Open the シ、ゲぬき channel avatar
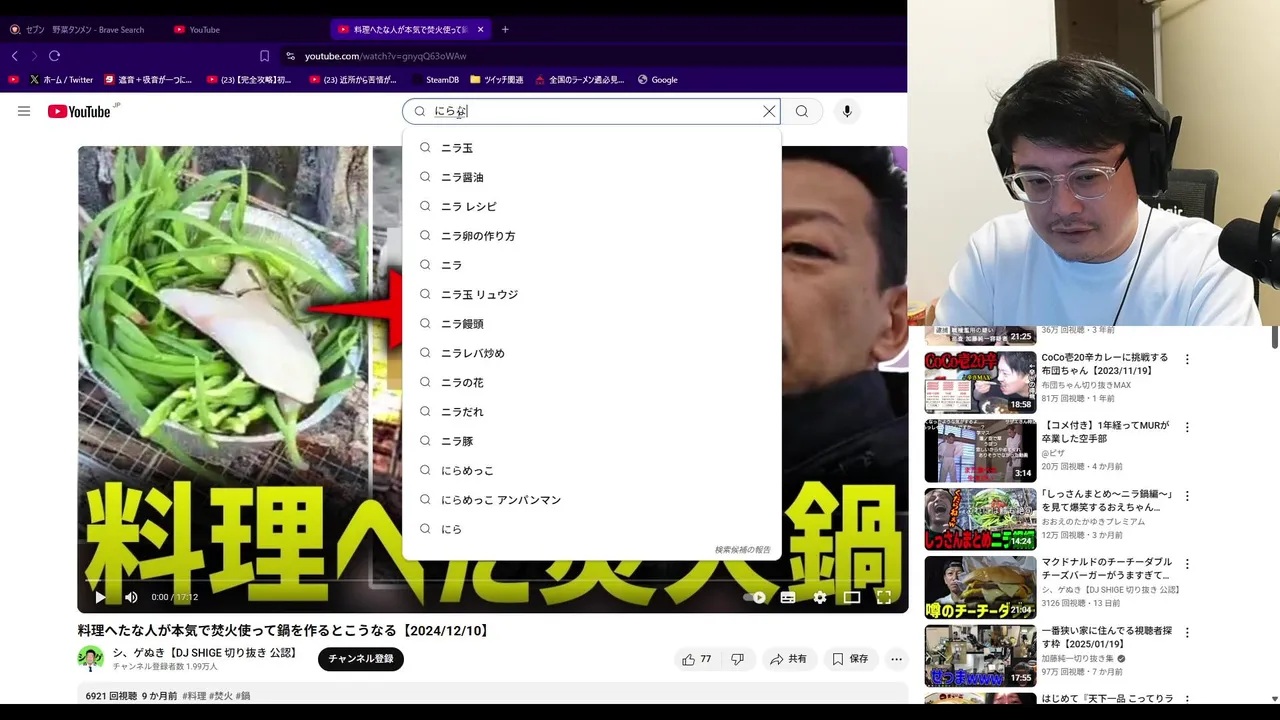Screen dimensions: 1280x720 tap(91, 658)
